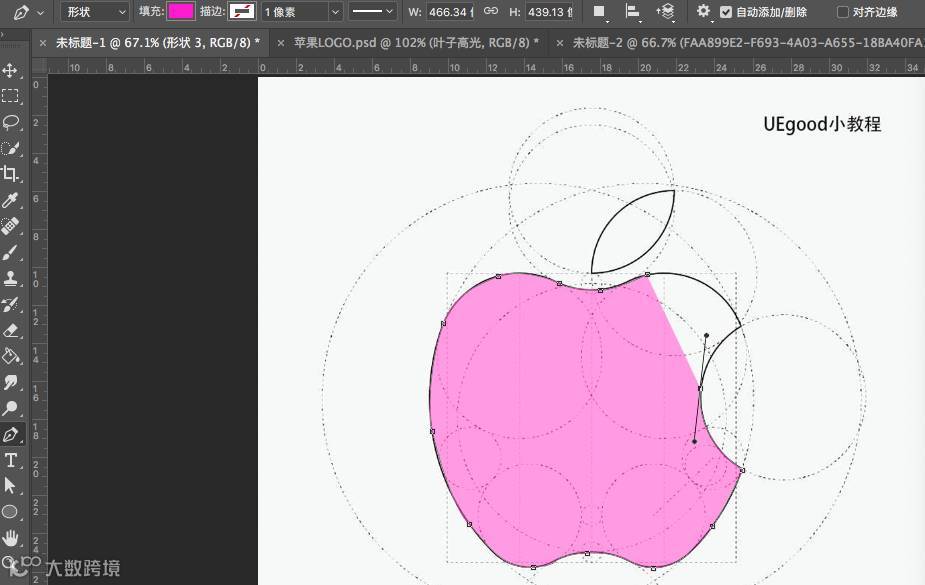
Task: Select the Eyedropper tool
Action: (x=10, y=200)
